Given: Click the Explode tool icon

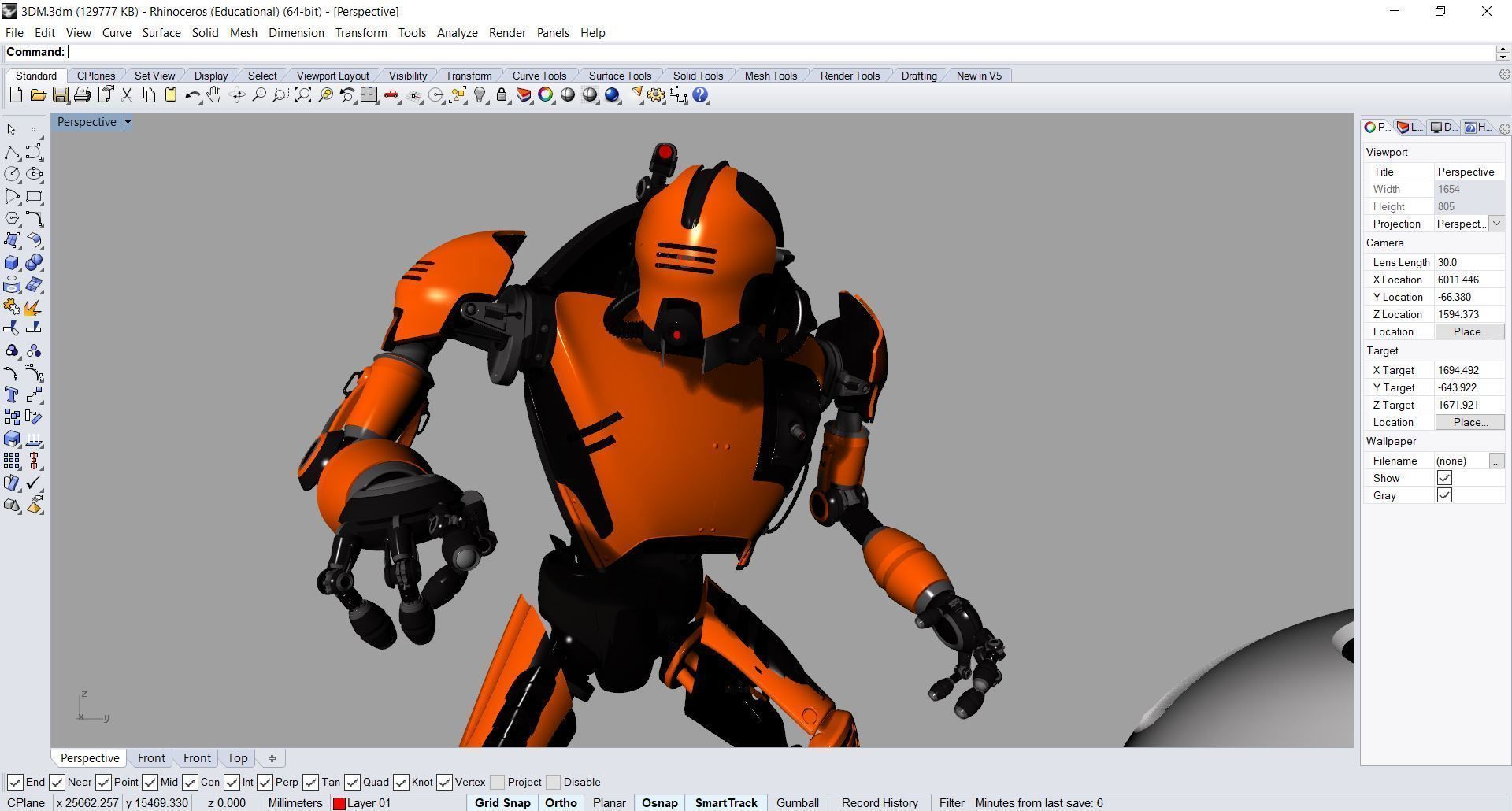Looking at the screenshot, I should pos(34,307).
